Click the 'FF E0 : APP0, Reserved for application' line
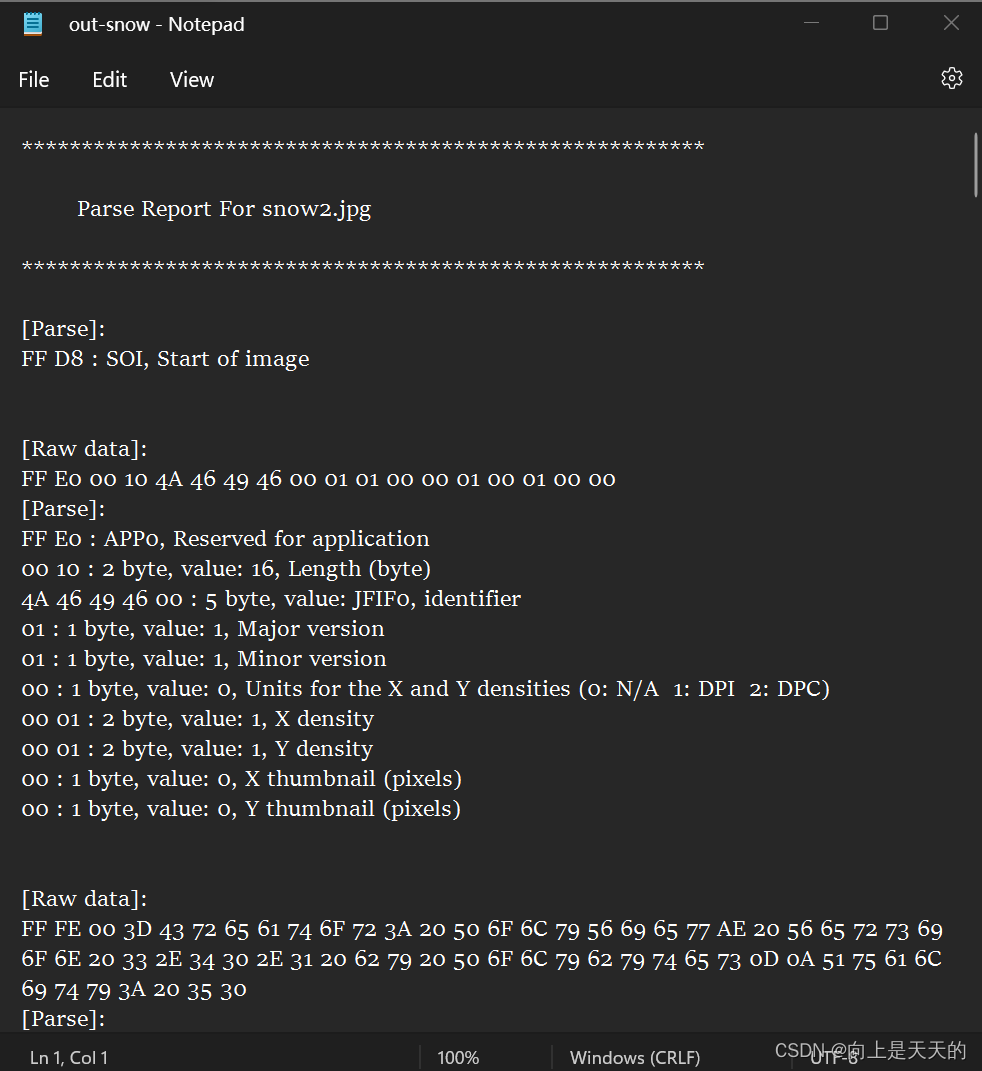Image resolution: width=982 pixels, height=1071 pixels. [x=225, y=539]
